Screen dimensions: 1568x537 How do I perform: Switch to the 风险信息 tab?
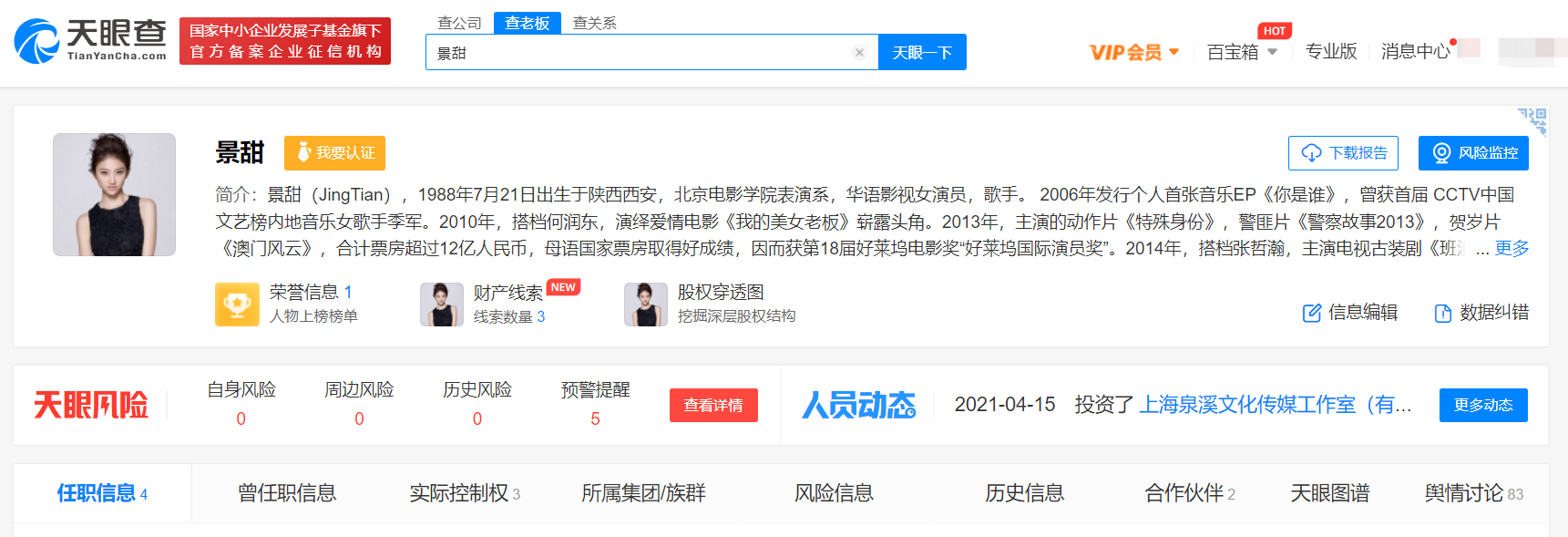pos(834,493)
